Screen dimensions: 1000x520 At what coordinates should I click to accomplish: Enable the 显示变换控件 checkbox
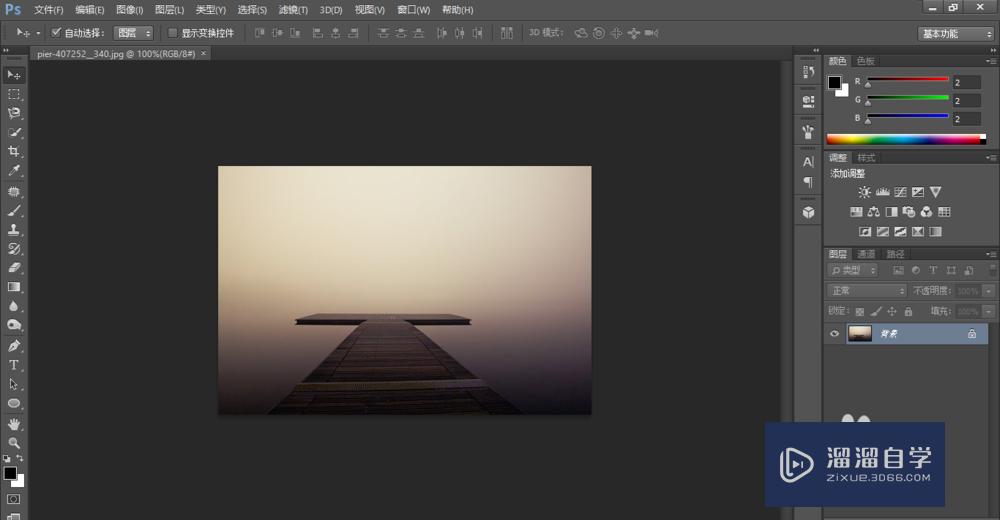click(x=172, y=33)
